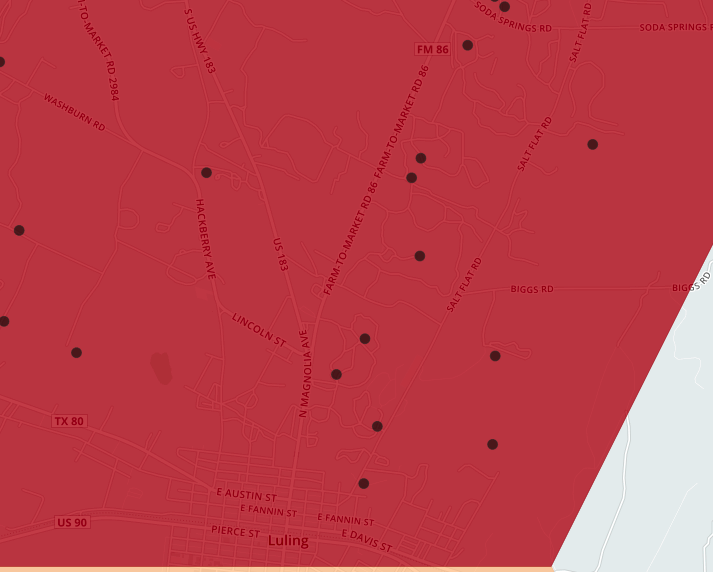Select the marker directly above the E Fannin St labels
Screen dimensions: 713x572
point(363,484)
